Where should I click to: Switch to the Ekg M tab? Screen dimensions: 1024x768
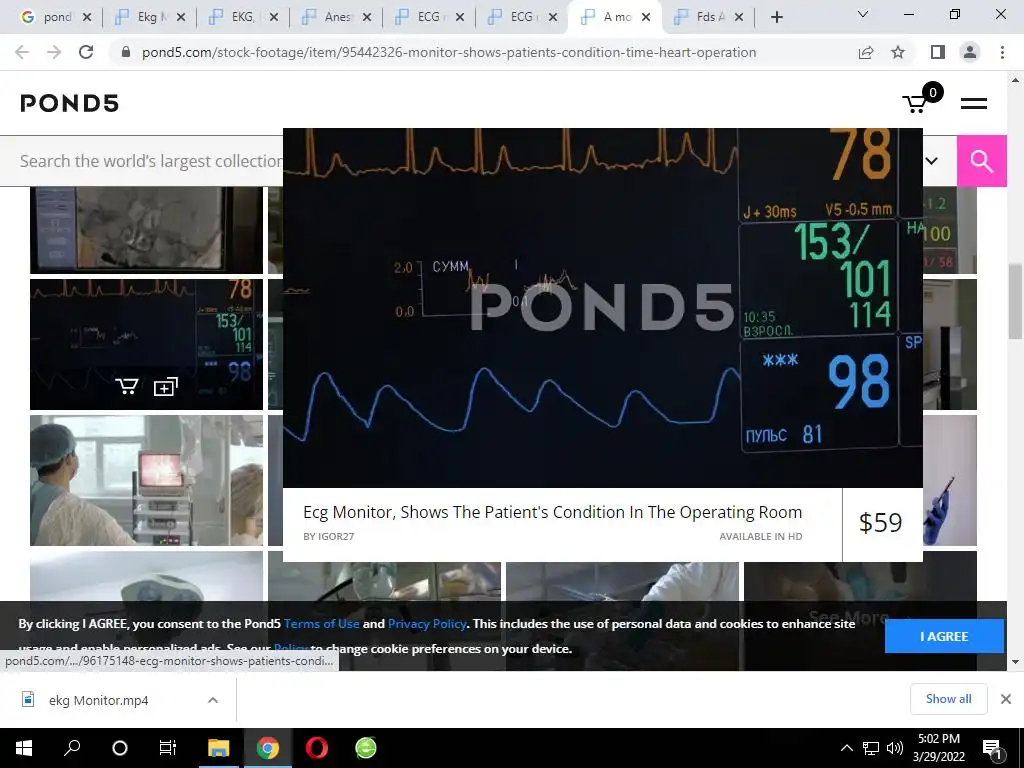[x=147, y=17]
